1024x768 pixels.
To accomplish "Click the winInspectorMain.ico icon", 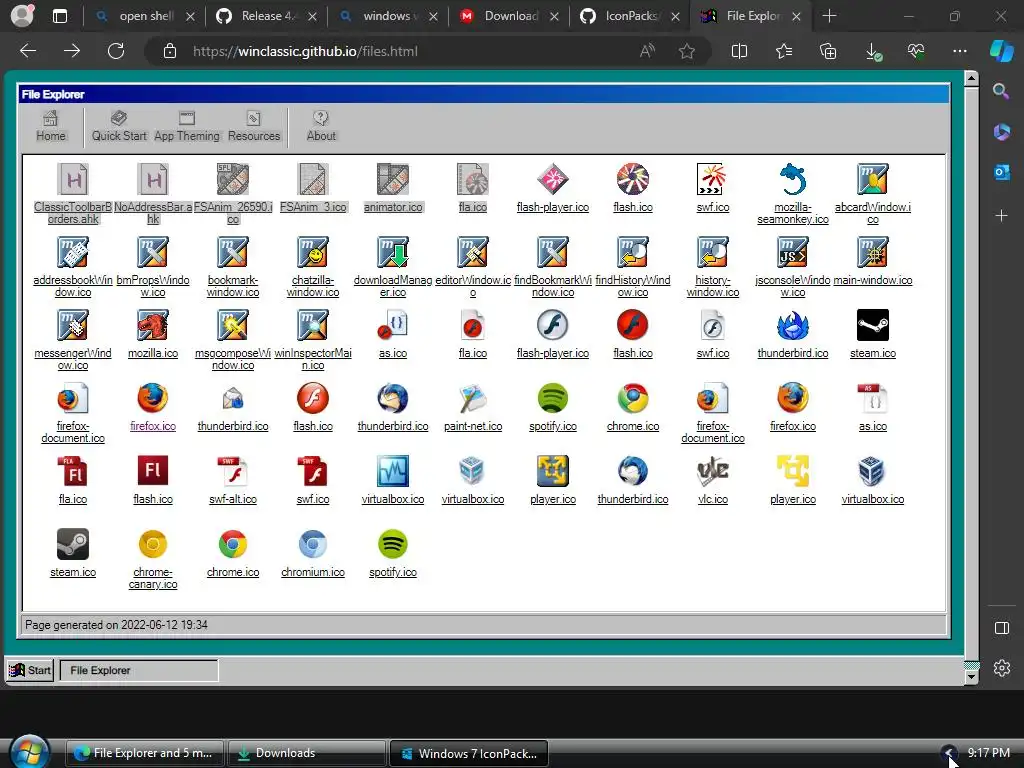I will [x=313, y=325].
